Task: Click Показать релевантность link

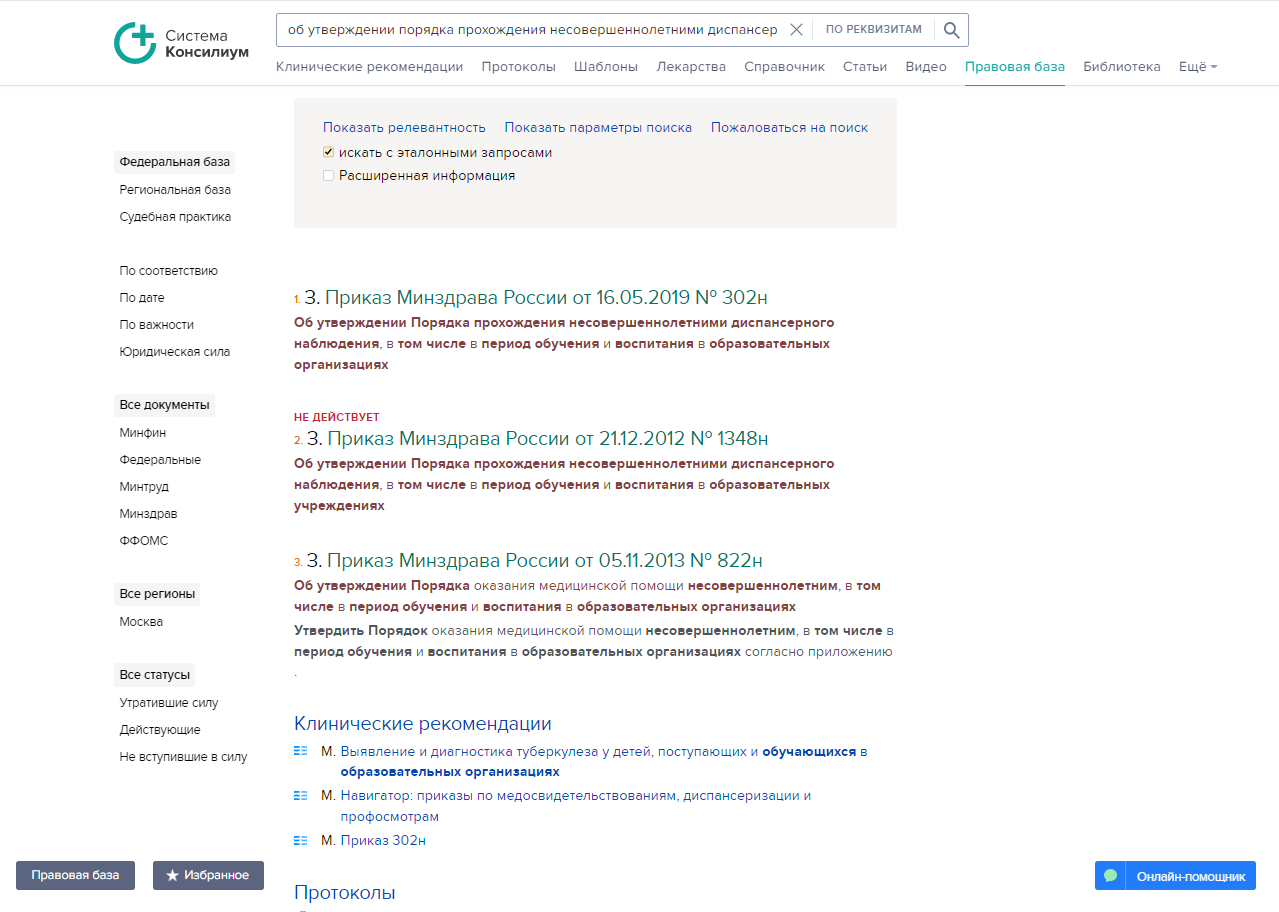Action: point(404,127)
